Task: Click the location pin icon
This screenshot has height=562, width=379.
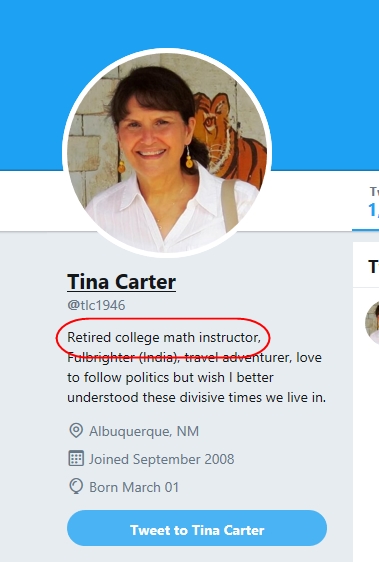Action: [76, 430]
